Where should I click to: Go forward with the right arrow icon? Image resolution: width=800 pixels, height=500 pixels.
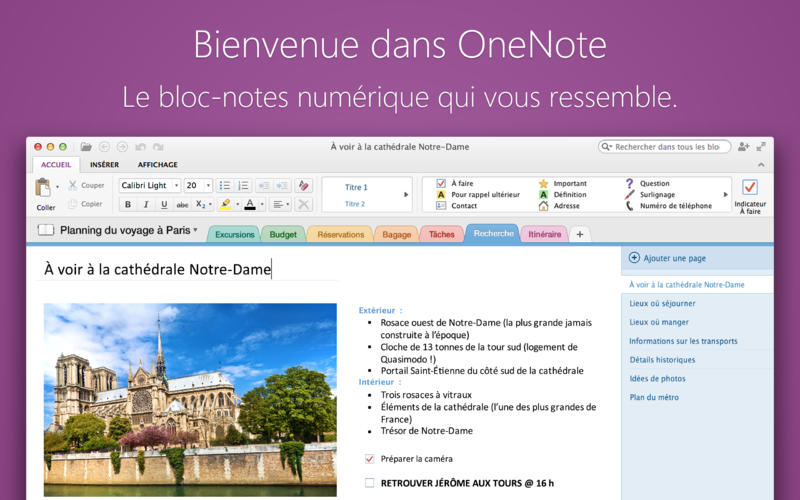(122, 147)
